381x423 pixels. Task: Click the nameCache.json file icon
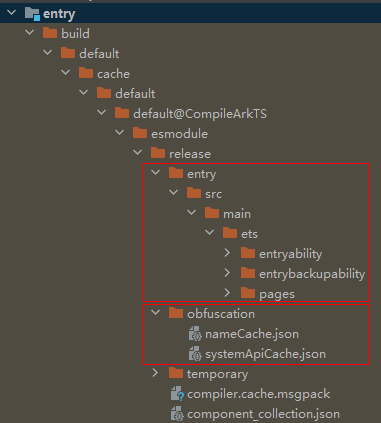pos(195,334)
